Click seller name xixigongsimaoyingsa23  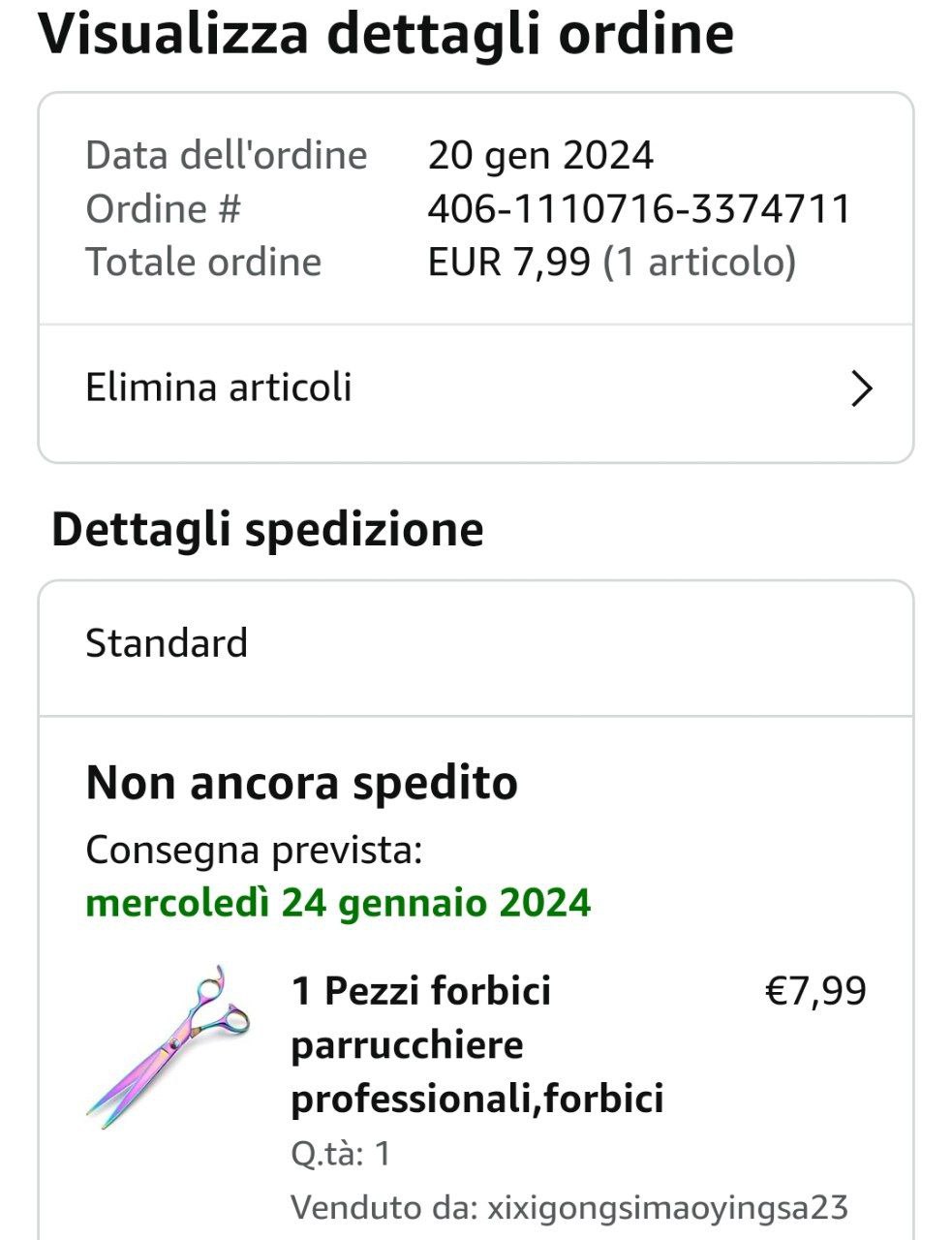667,1208
